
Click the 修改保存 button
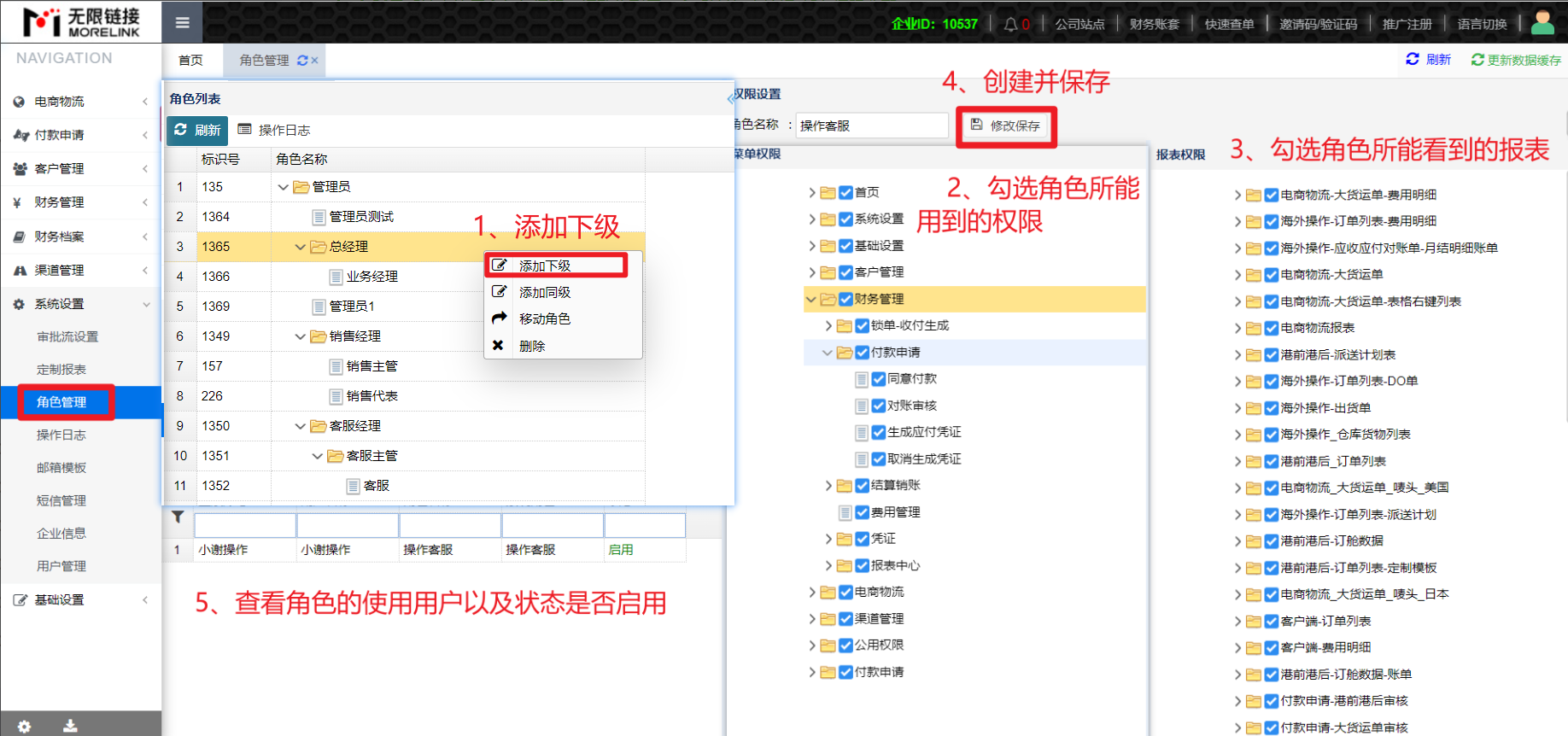click(1006, 126)
